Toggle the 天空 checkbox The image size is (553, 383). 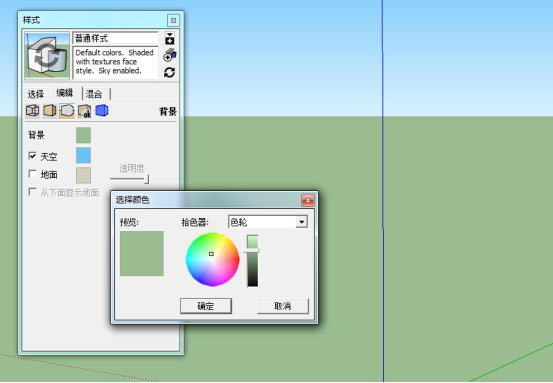(x=32, y=156)
